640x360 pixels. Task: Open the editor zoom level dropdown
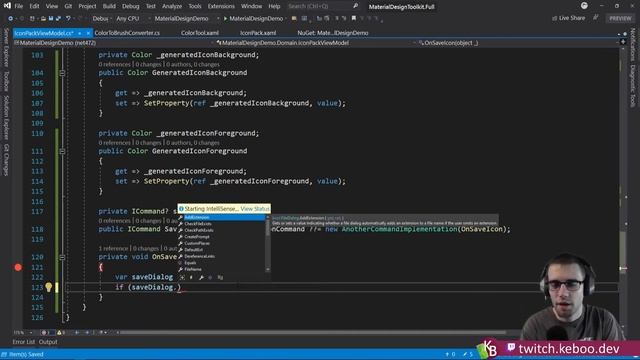pyautogui.click(x=22, y=333)
